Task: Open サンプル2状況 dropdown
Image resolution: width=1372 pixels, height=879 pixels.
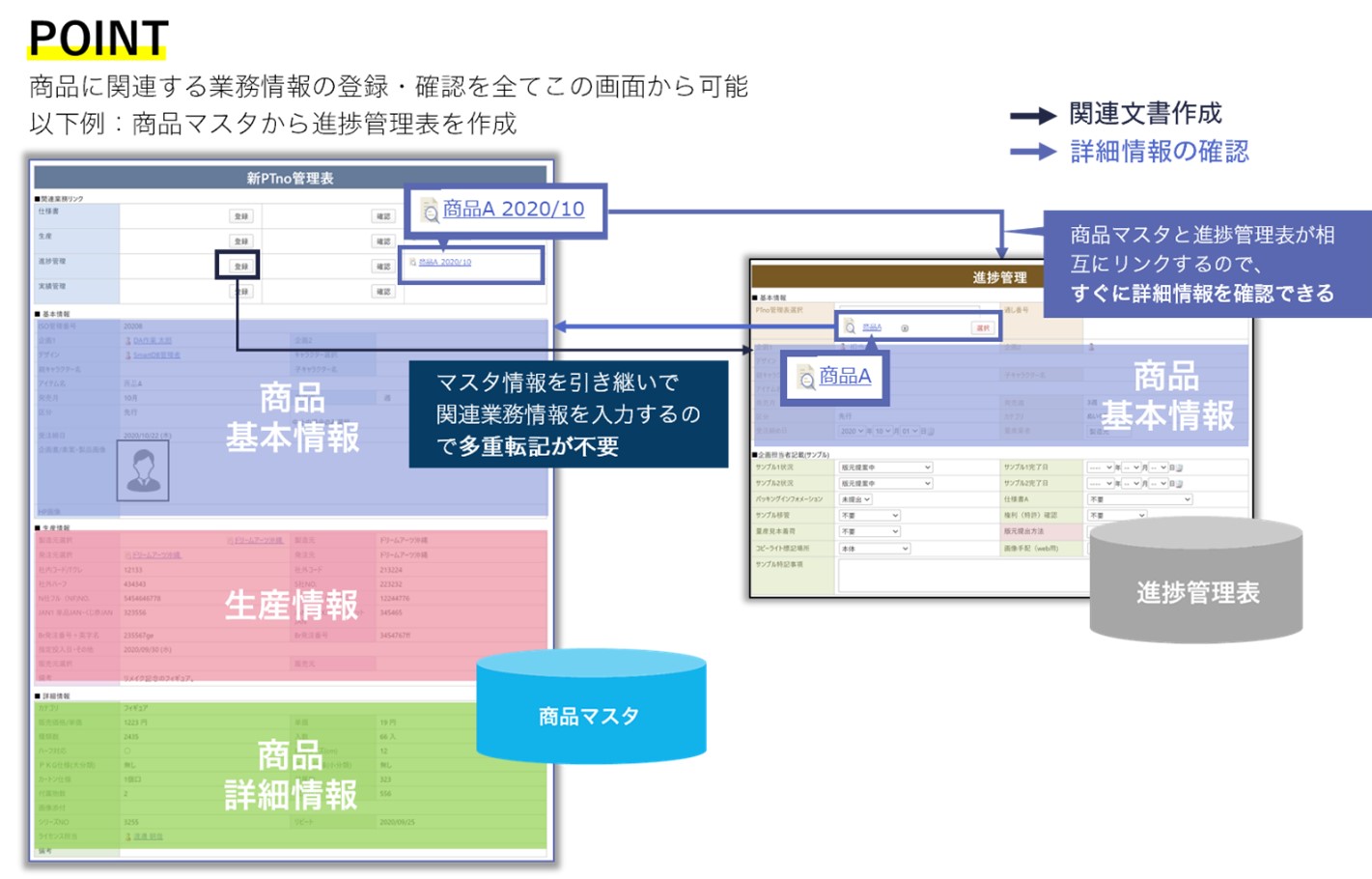Action: (x=885, y=483)
